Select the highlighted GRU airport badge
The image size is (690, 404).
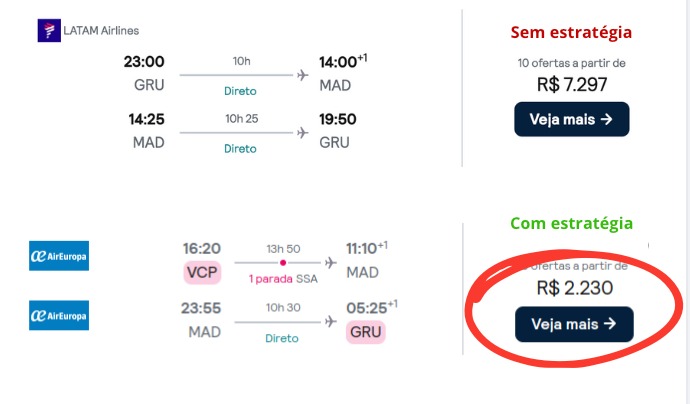point(366,332)
